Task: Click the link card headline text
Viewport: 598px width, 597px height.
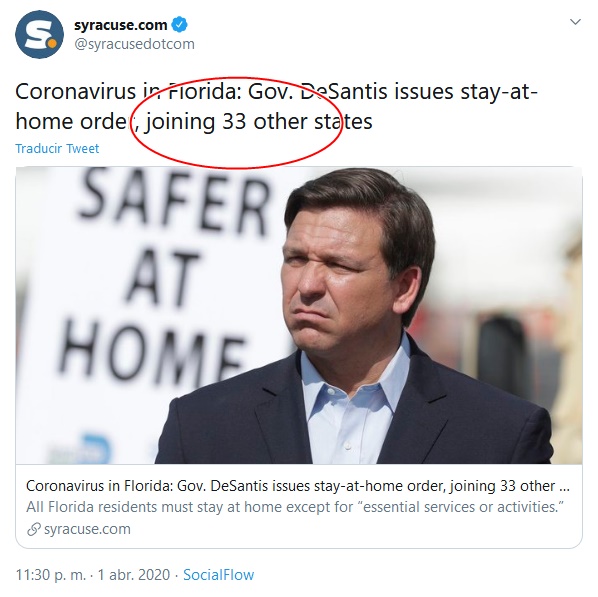Action: [298, 486]
